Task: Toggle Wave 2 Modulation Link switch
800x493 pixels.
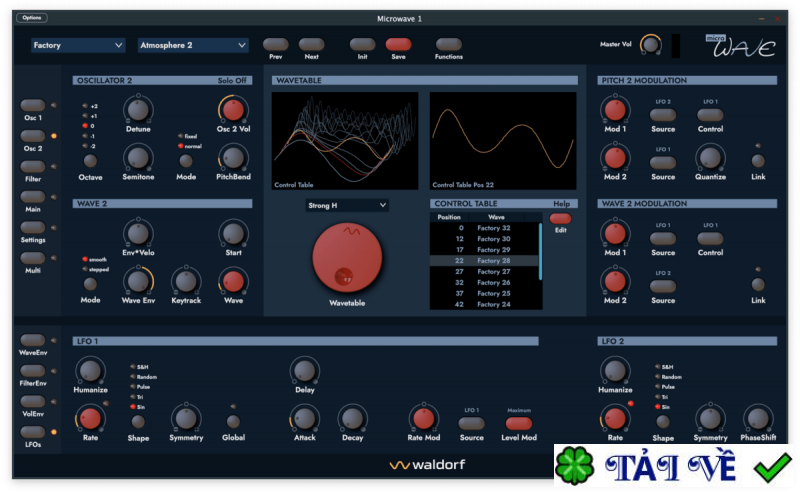Action: click(x=758, y=284)
